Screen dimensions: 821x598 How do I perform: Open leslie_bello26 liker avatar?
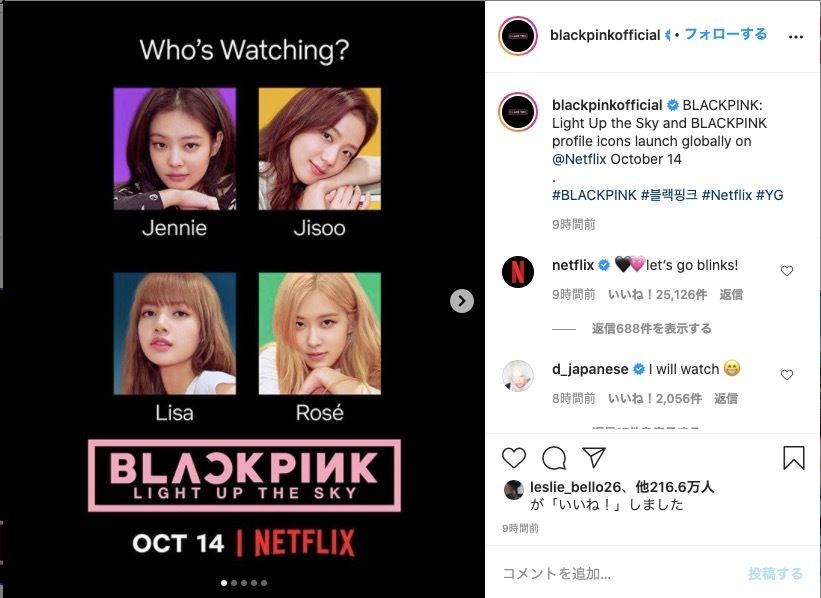(514, 490)
